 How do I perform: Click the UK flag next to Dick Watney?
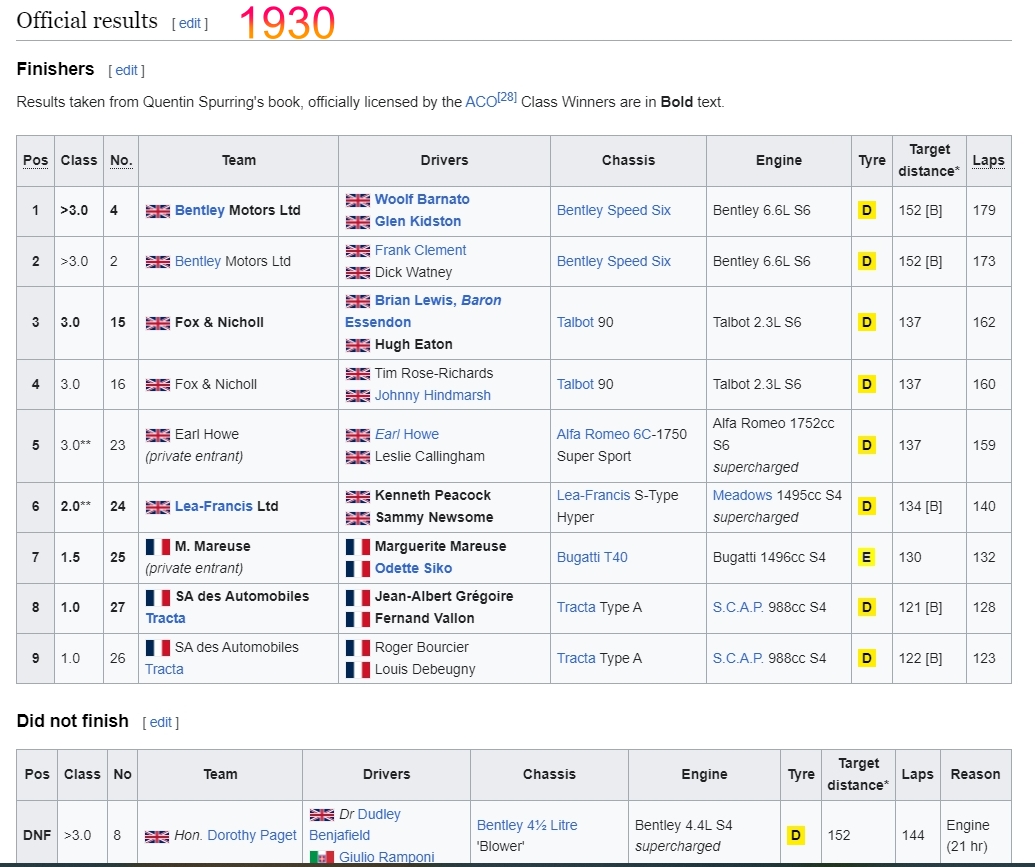tap(358, 273)
